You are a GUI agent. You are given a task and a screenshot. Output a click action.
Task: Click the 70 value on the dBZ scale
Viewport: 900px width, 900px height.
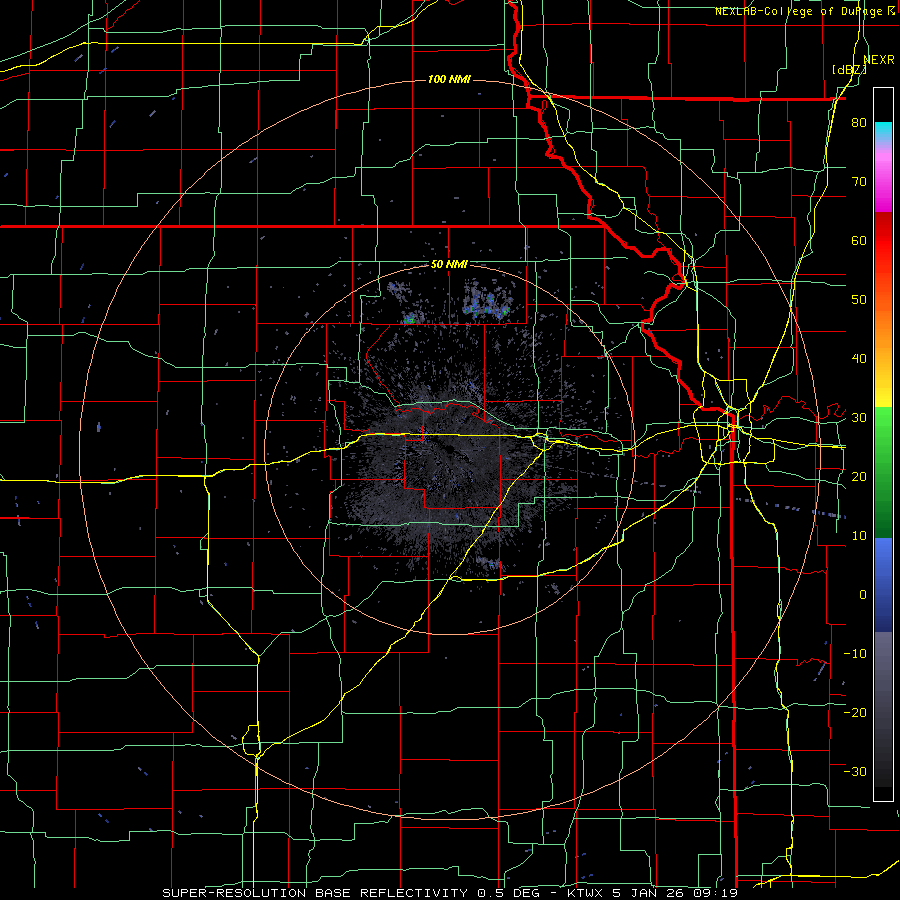coord(859,181)
